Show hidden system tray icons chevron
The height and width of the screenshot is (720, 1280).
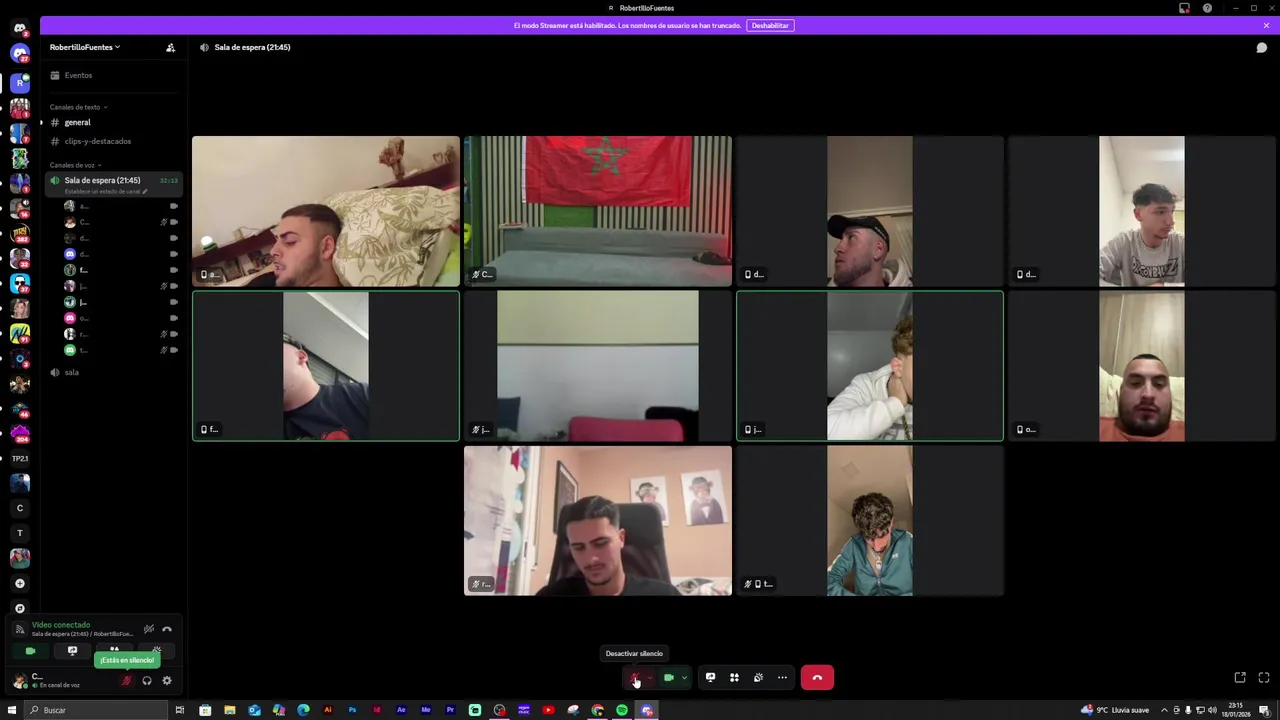click(1164, 710)
